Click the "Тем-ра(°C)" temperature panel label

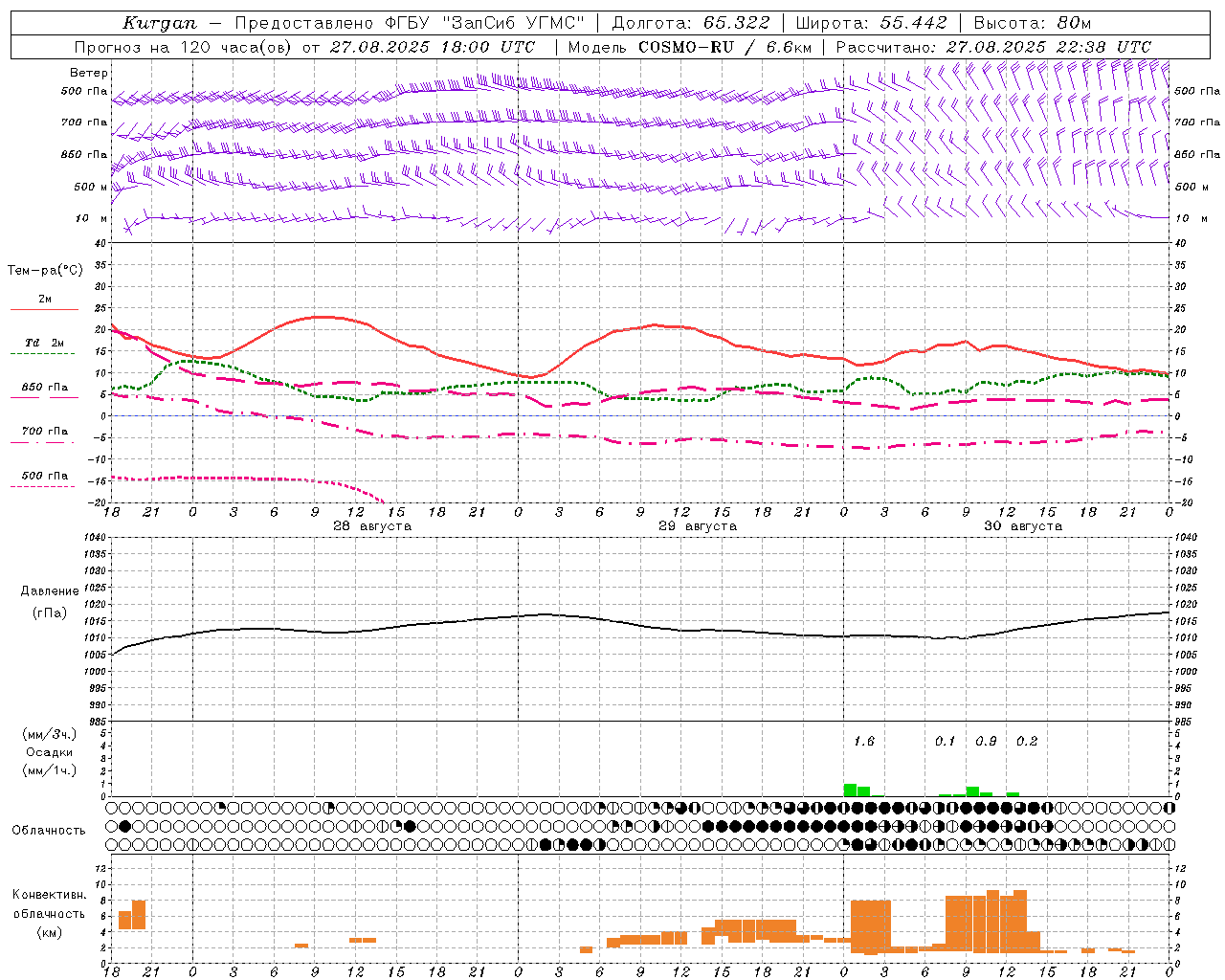click(x=45, y=271)
